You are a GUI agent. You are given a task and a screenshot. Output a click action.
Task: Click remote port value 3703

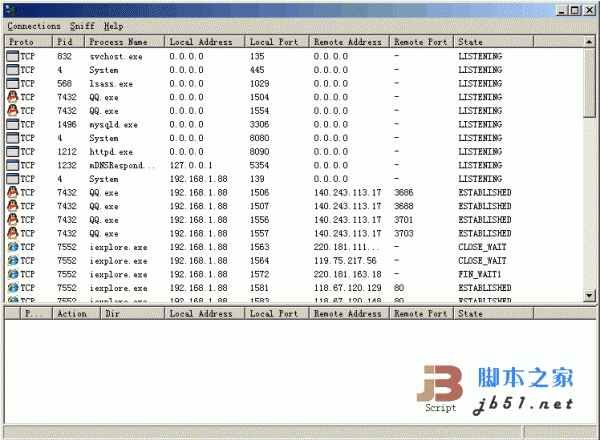(x=404, y=233)
